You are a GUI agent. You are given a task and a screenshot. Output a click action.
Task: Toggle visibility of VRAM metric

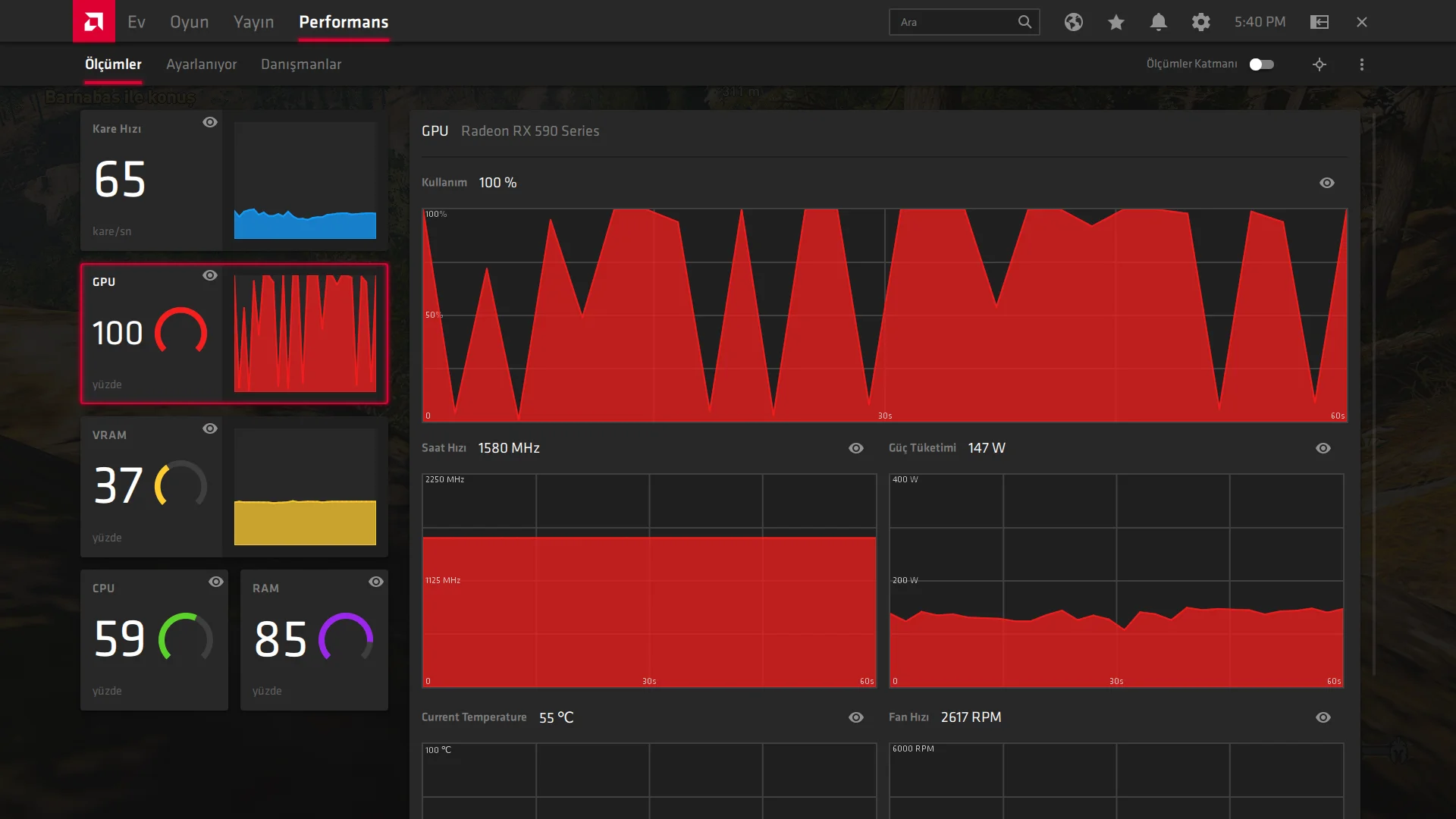pyautogui.click(x=210, y=428)
